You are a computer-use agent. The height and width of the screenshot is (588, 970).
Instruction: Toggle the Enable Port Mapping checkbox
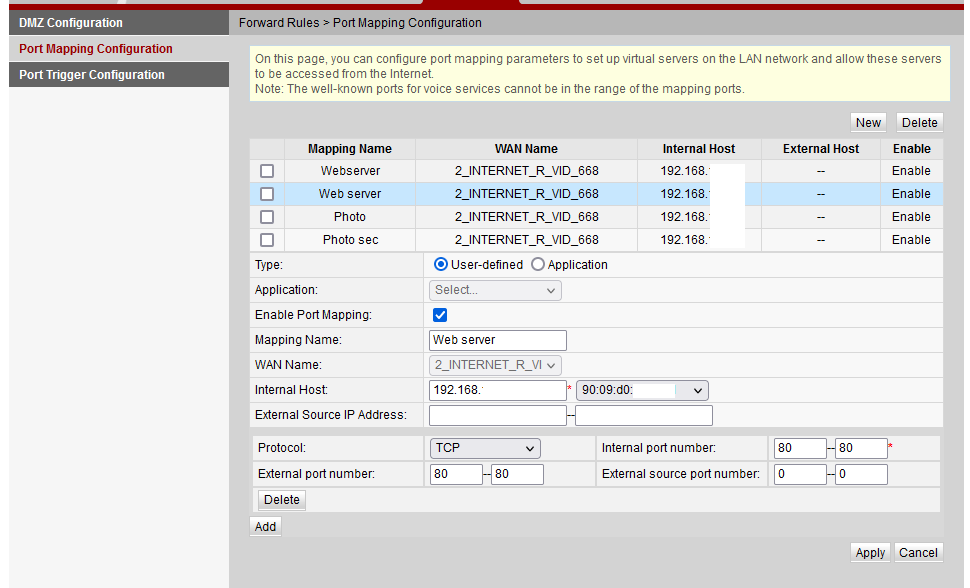440,315
